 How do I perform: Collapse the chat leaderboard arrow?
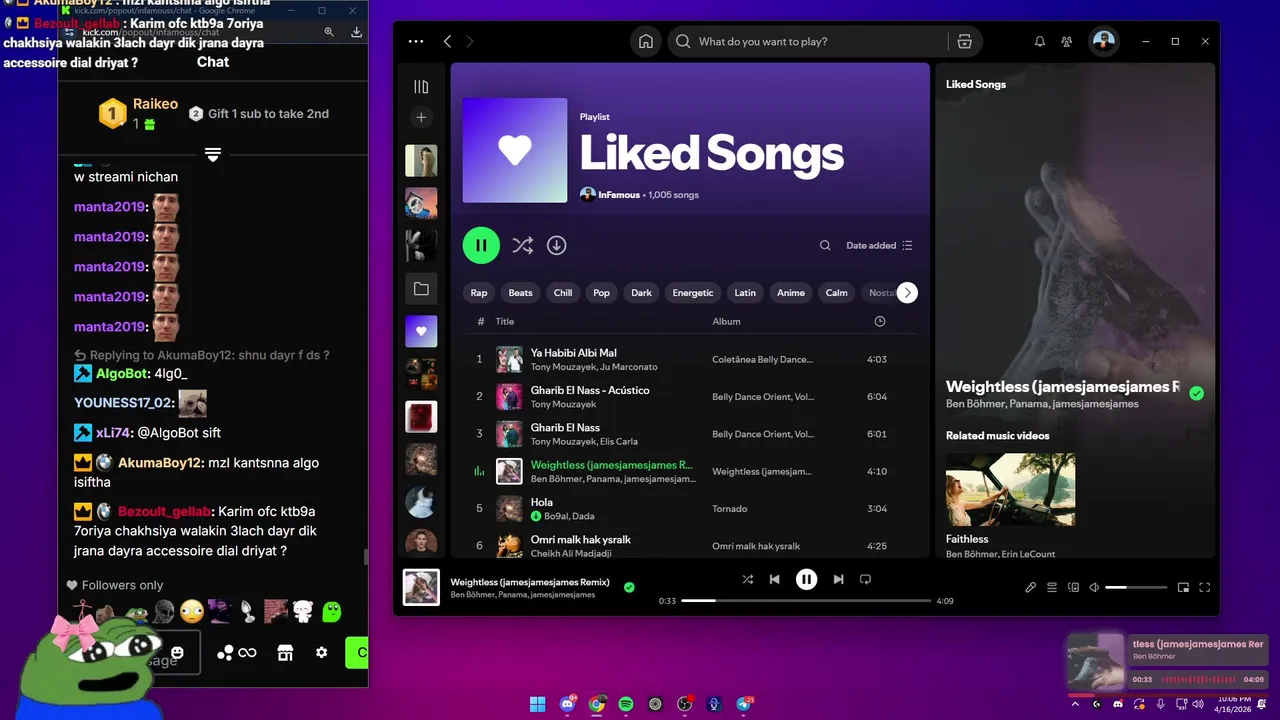click(213, 154)
